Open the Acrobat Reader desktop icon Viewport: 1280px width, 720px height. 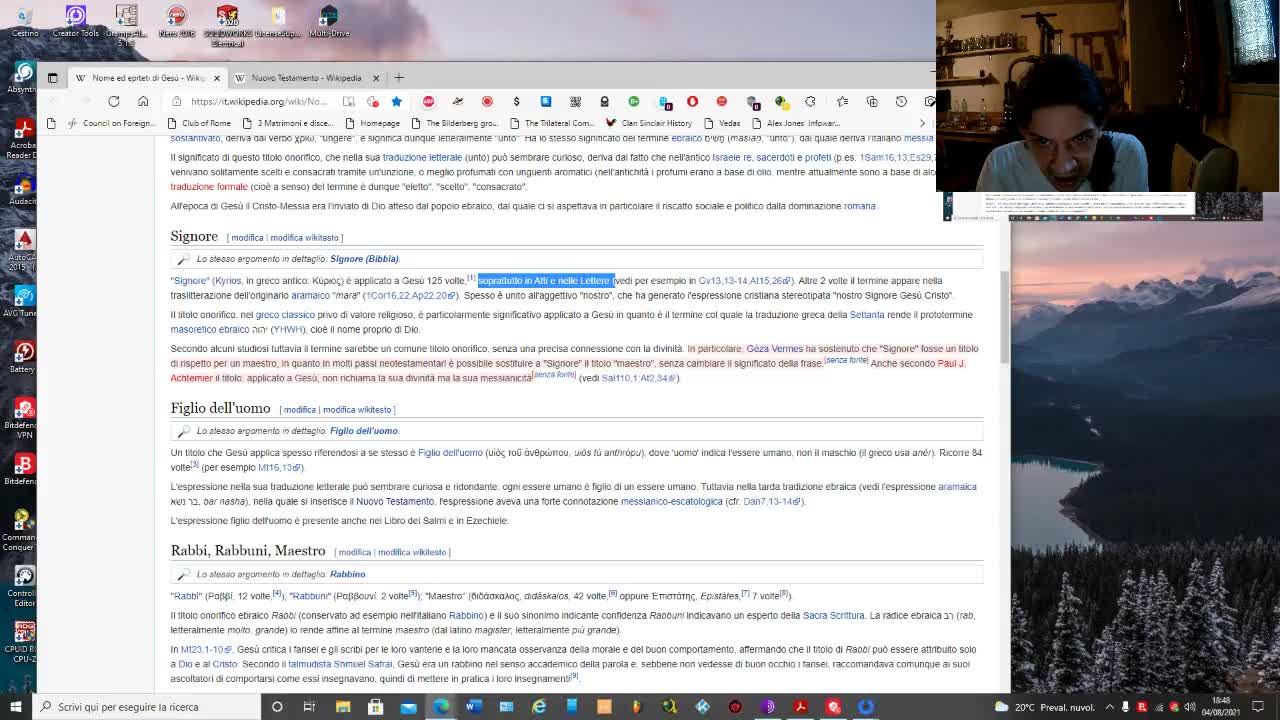[24, 138]
